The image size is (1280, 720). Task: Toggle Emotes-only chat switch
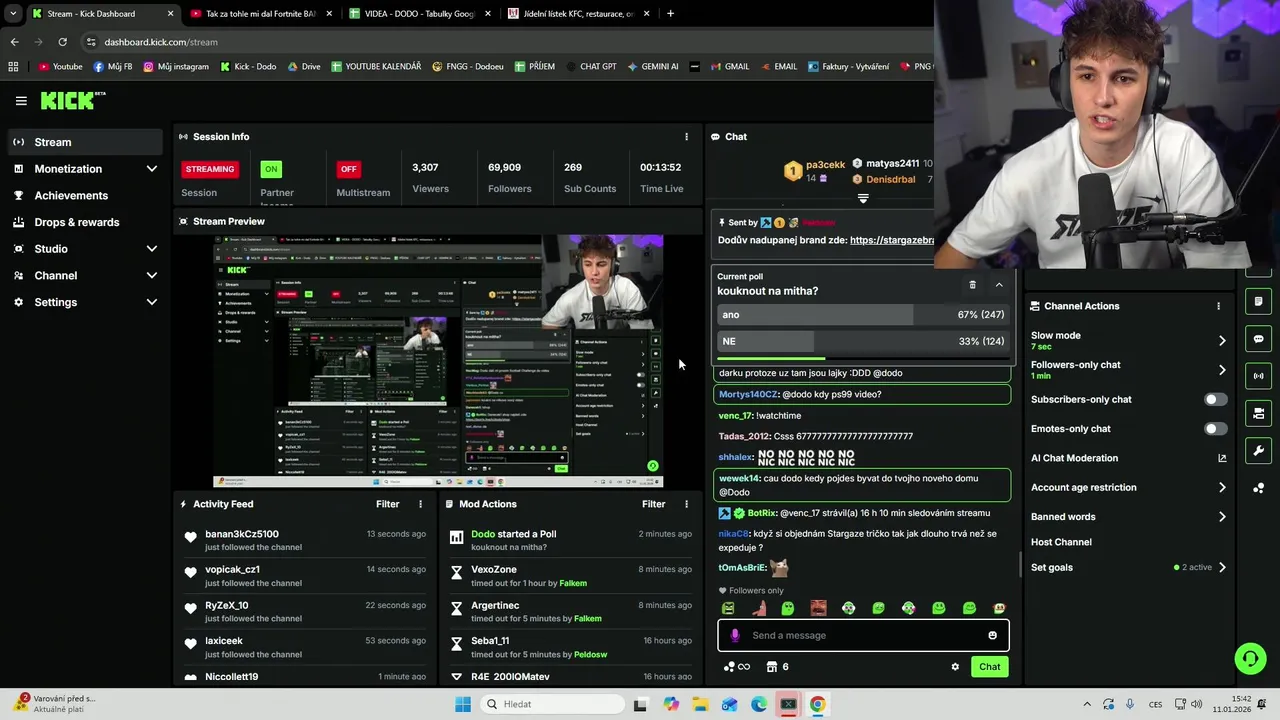click(1215, 429)
